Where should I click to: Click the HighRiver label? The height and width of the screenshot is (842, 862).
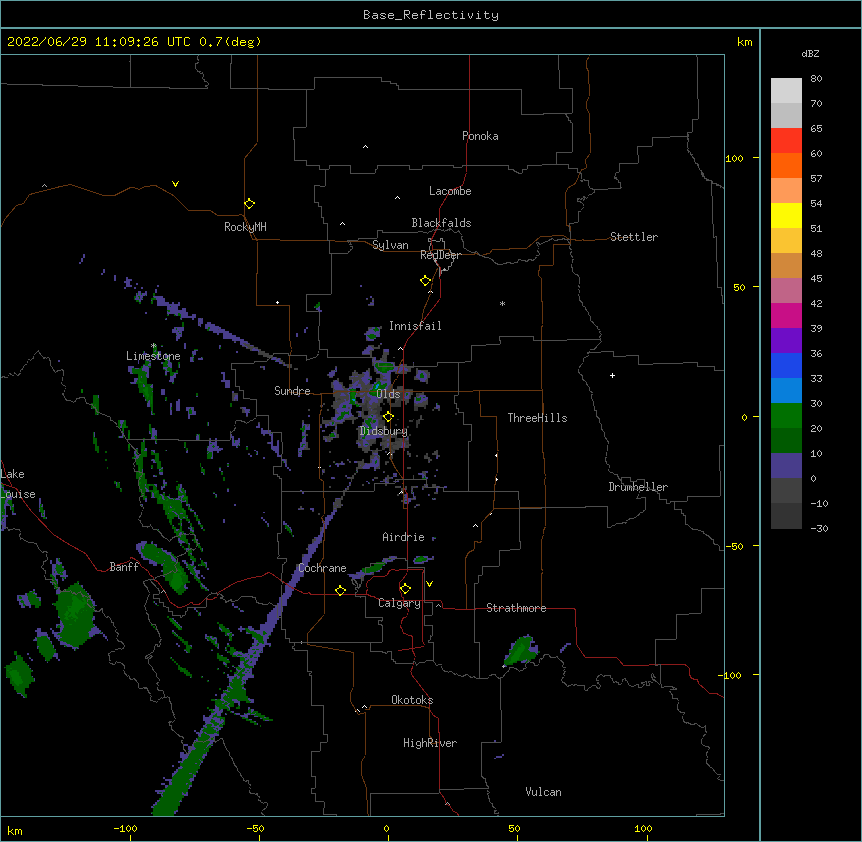tap(430, 743)
